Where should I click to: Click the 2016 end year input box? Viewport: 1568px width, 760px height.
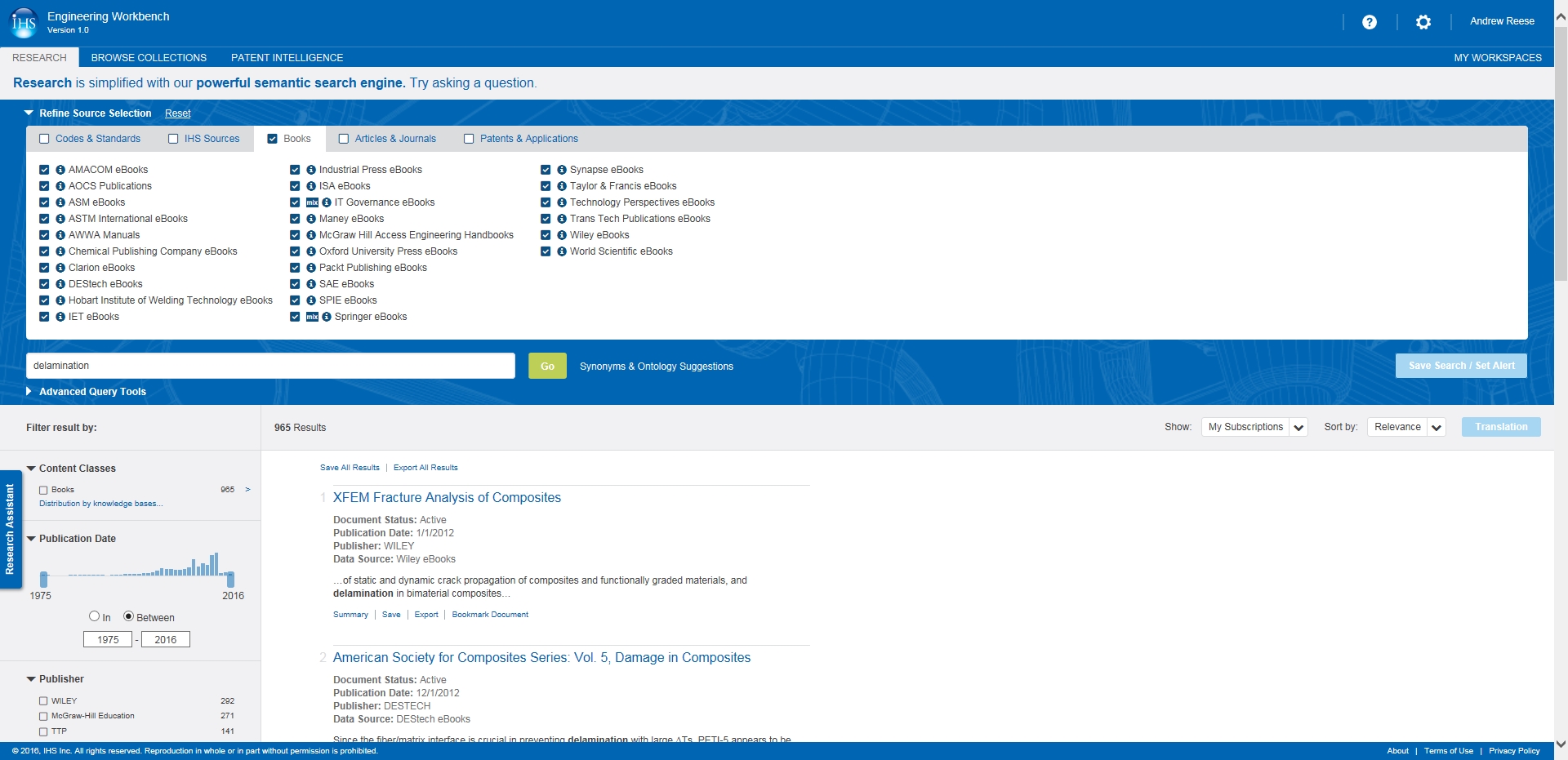click(166, 639)
